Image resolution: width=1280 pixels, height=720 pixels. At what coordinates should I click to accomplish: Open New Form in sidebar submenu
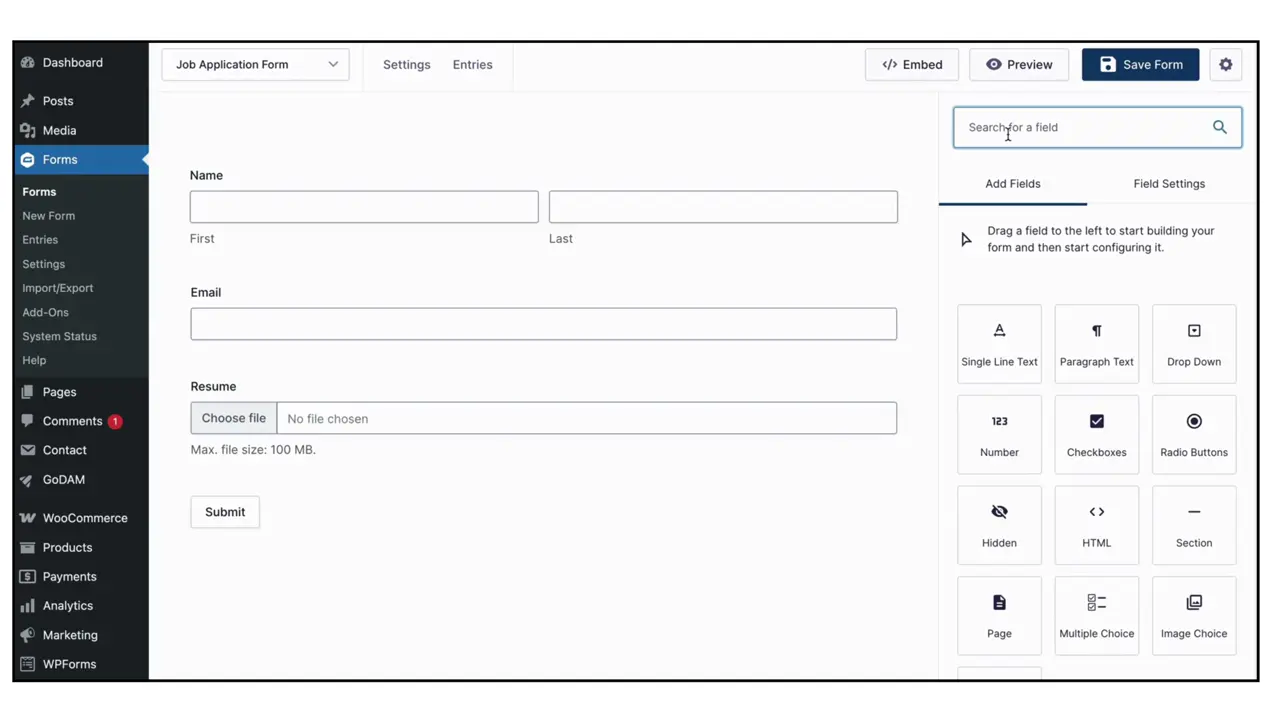tap(49, 216)
